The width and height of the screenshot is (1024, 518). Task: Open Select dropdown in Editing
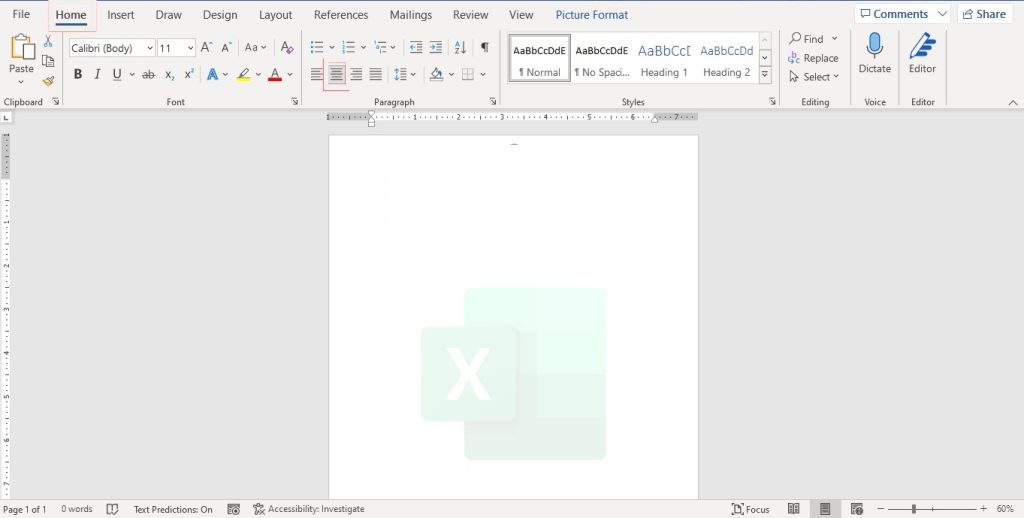pos(814,77)
